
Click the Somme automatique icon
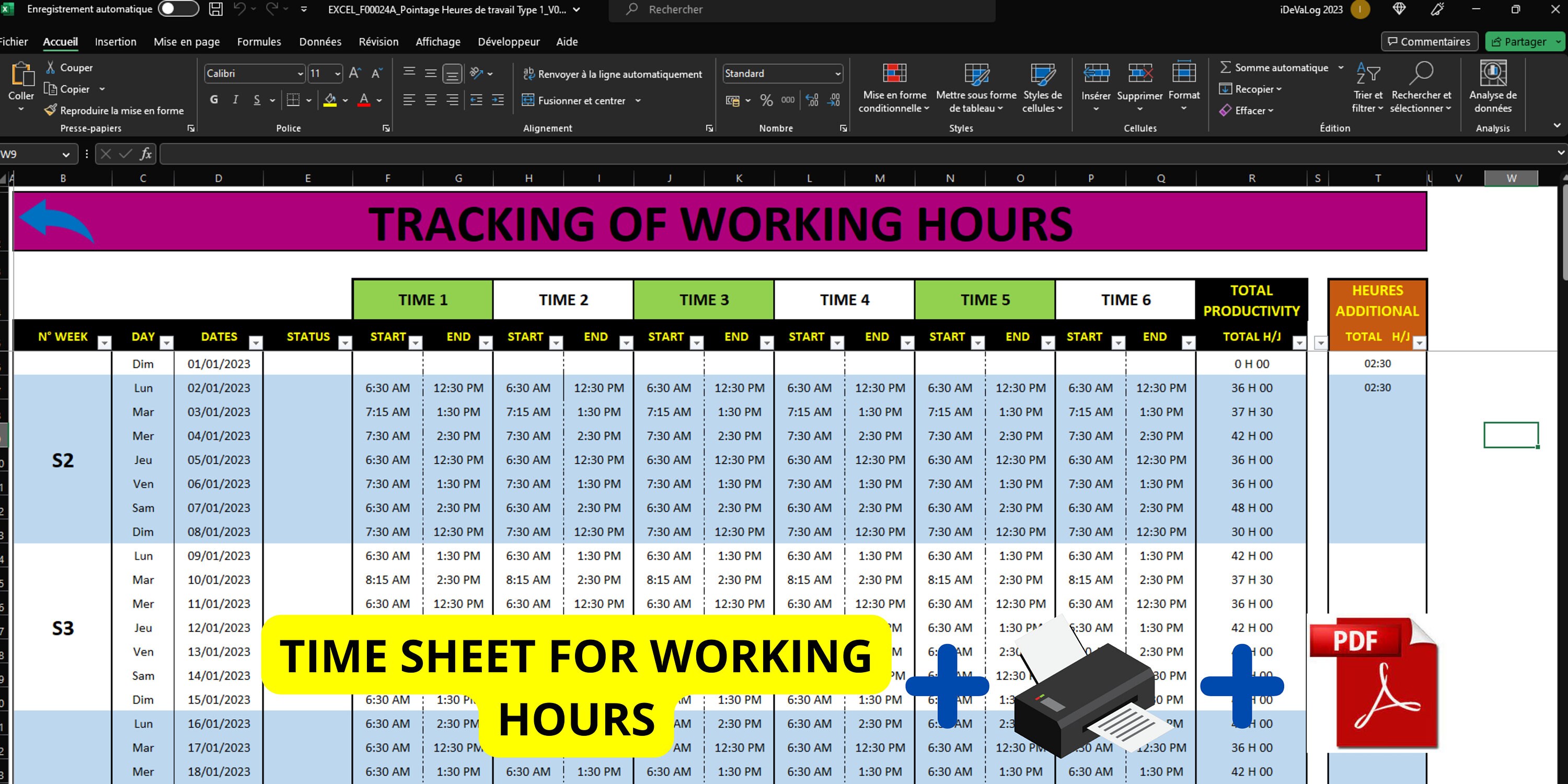1227,67
